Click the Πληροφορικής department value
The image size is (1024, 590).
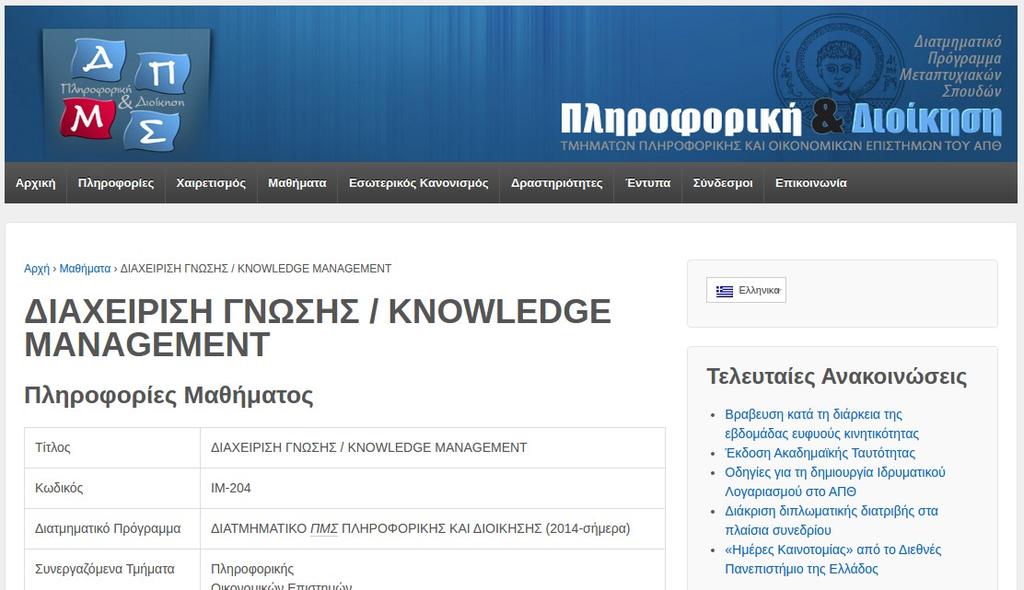click(252, 569)
